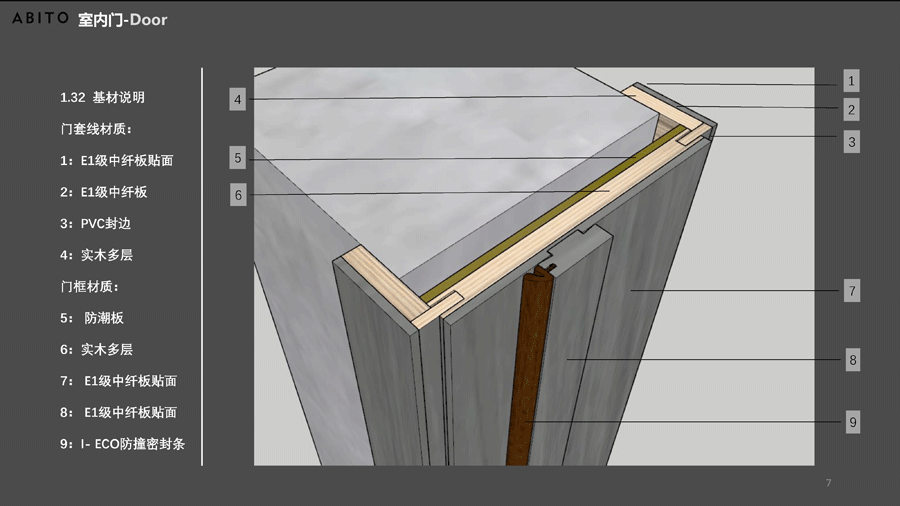Select the 门框材质 subheading
The image size is (900, 506).
(x=89, y=286)
